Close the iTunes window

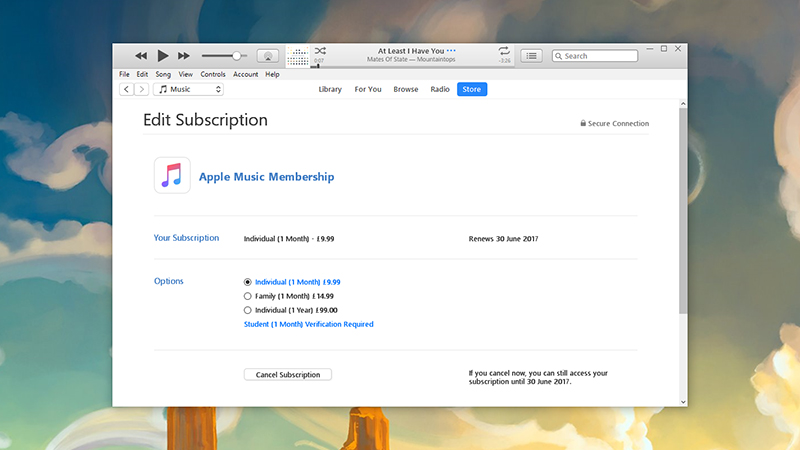(678, 49)
